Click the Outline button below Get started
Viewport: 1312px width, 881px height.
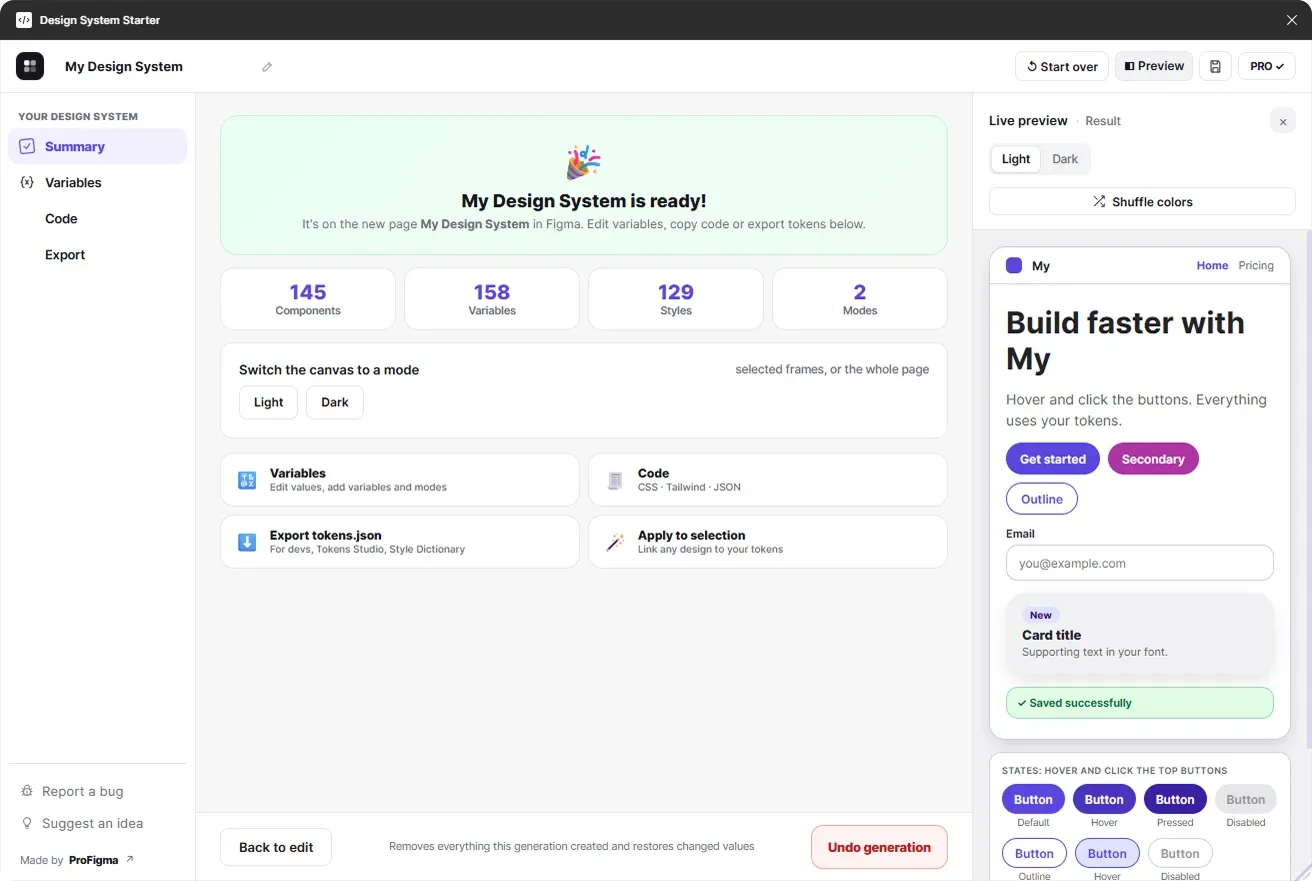1042,499
